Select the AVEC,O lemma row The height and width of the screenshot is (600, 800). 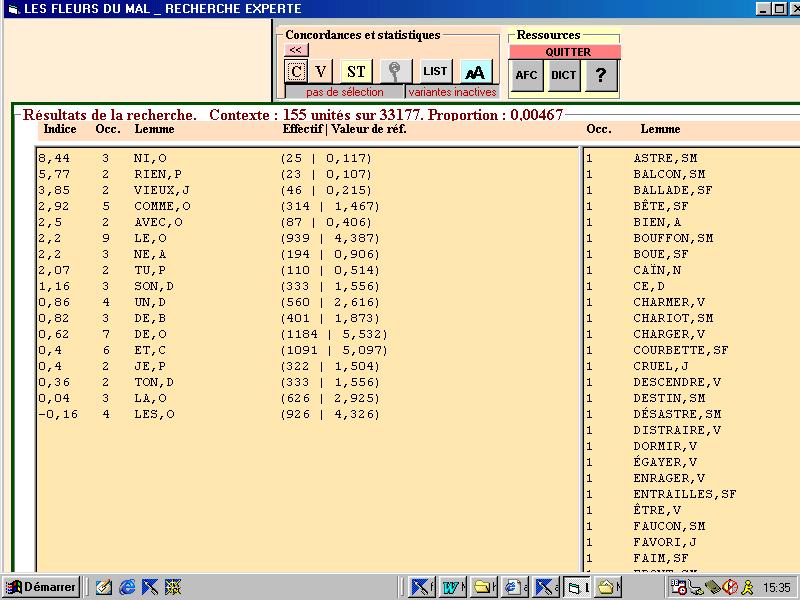[308, 222]
